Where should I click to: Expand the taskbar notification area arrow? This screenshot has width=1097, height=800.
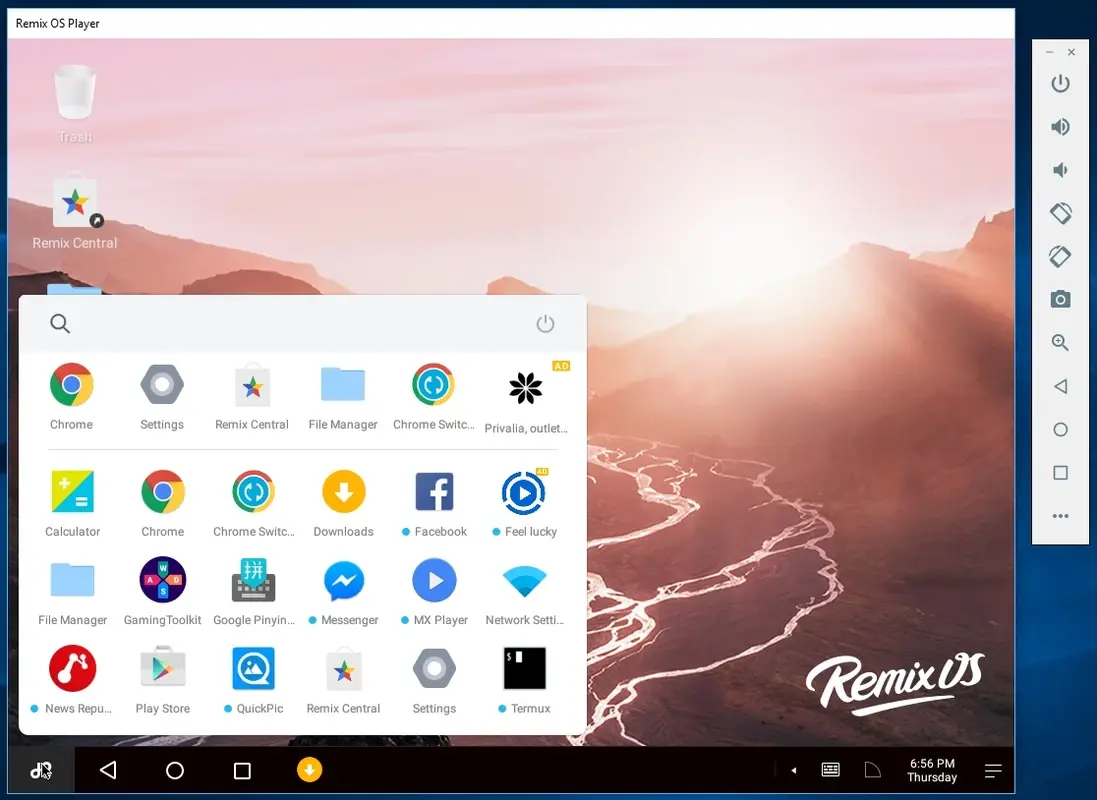(793, 770)
